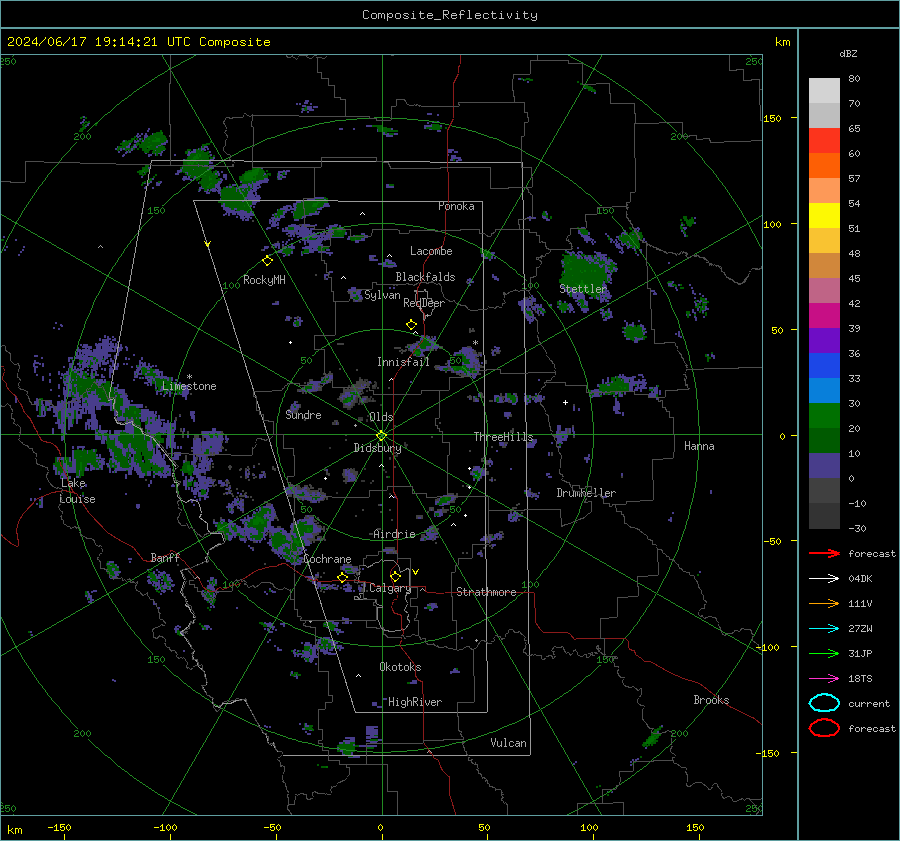Click the white 04DK arrow icon
This screenshot has height=841, width=900.
pyautogui.click(x=824, y=579)
